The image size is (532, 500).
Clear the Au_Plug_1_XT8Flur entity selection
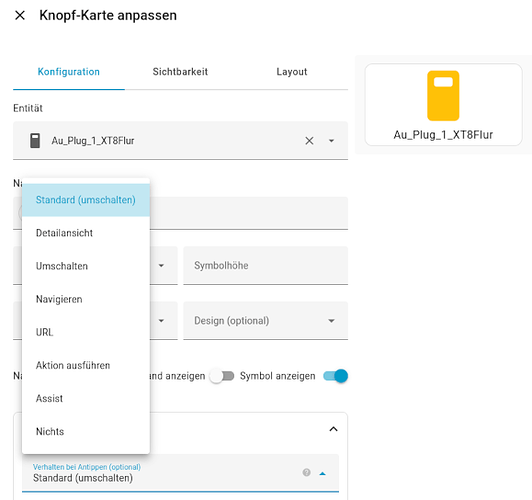pyautogui.click(x=309, y=141)
